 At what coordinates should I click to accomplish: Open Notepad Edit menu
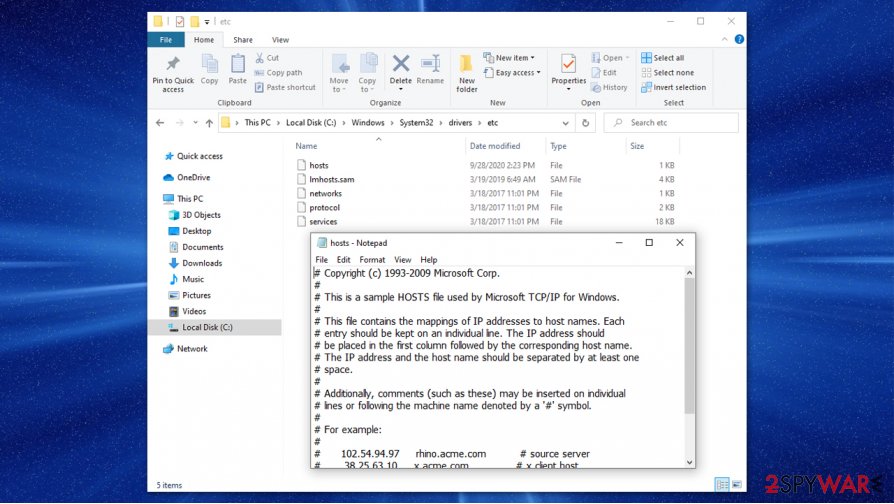343,259
